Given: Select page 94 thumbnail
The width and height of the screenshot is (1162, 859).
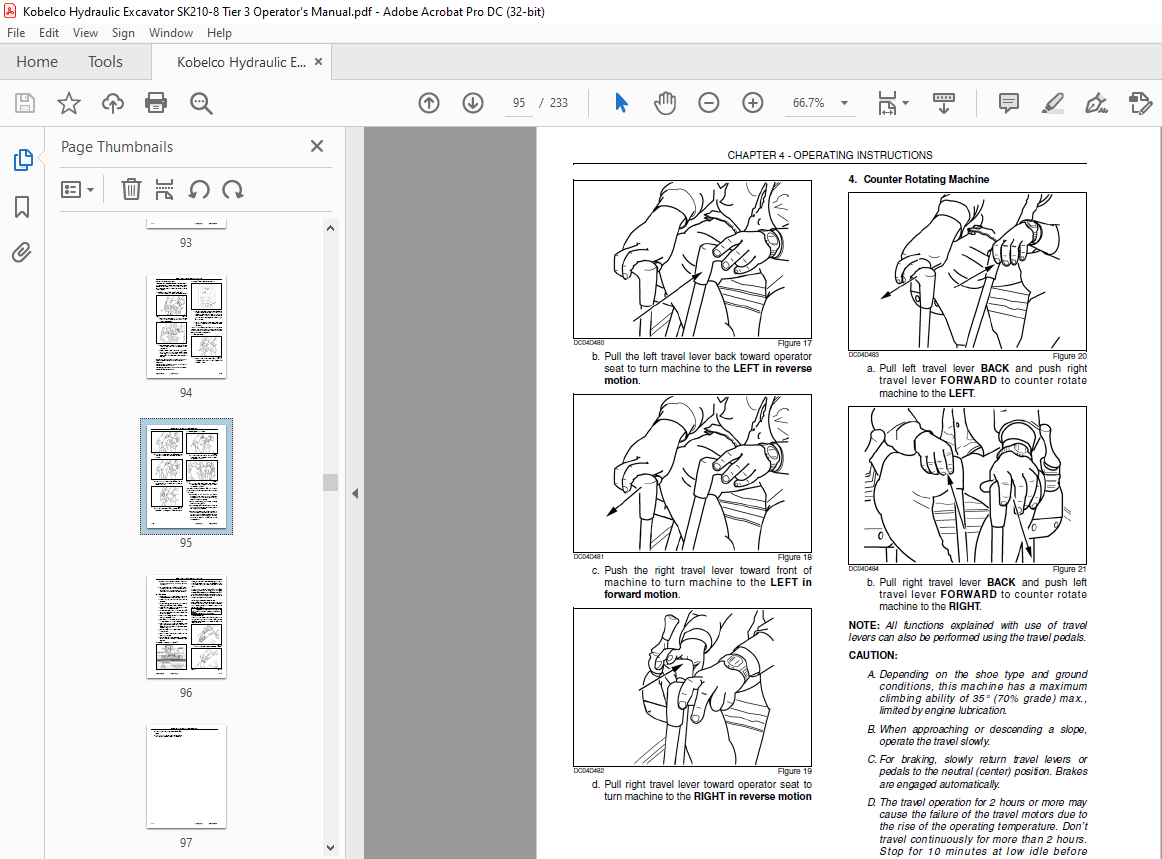Looking at the screenshot, I should coord(186,327).
